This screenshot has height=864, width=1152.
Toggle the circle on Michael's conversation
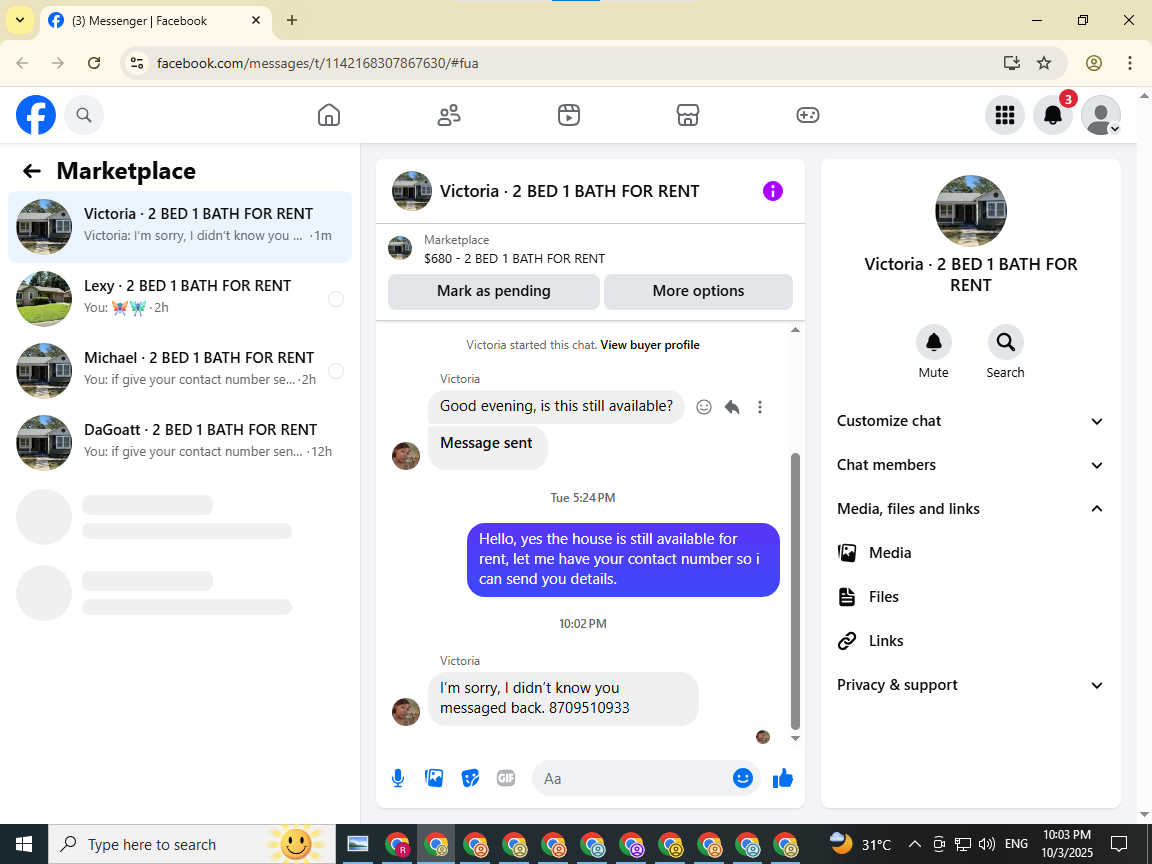336,371
